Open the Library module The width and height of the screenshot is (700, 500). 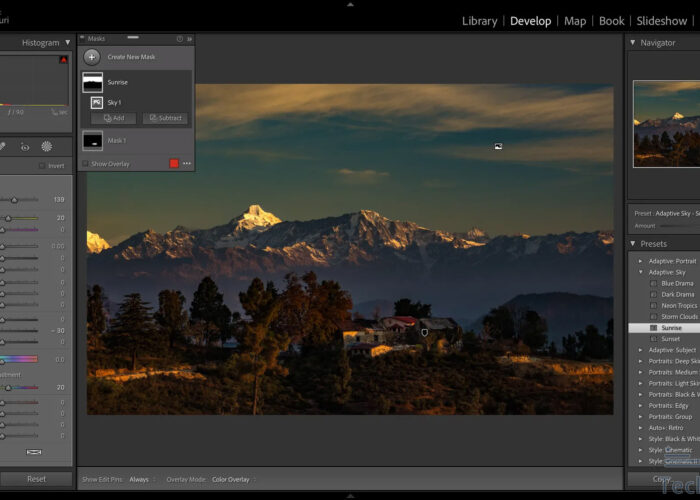[479, 21]
